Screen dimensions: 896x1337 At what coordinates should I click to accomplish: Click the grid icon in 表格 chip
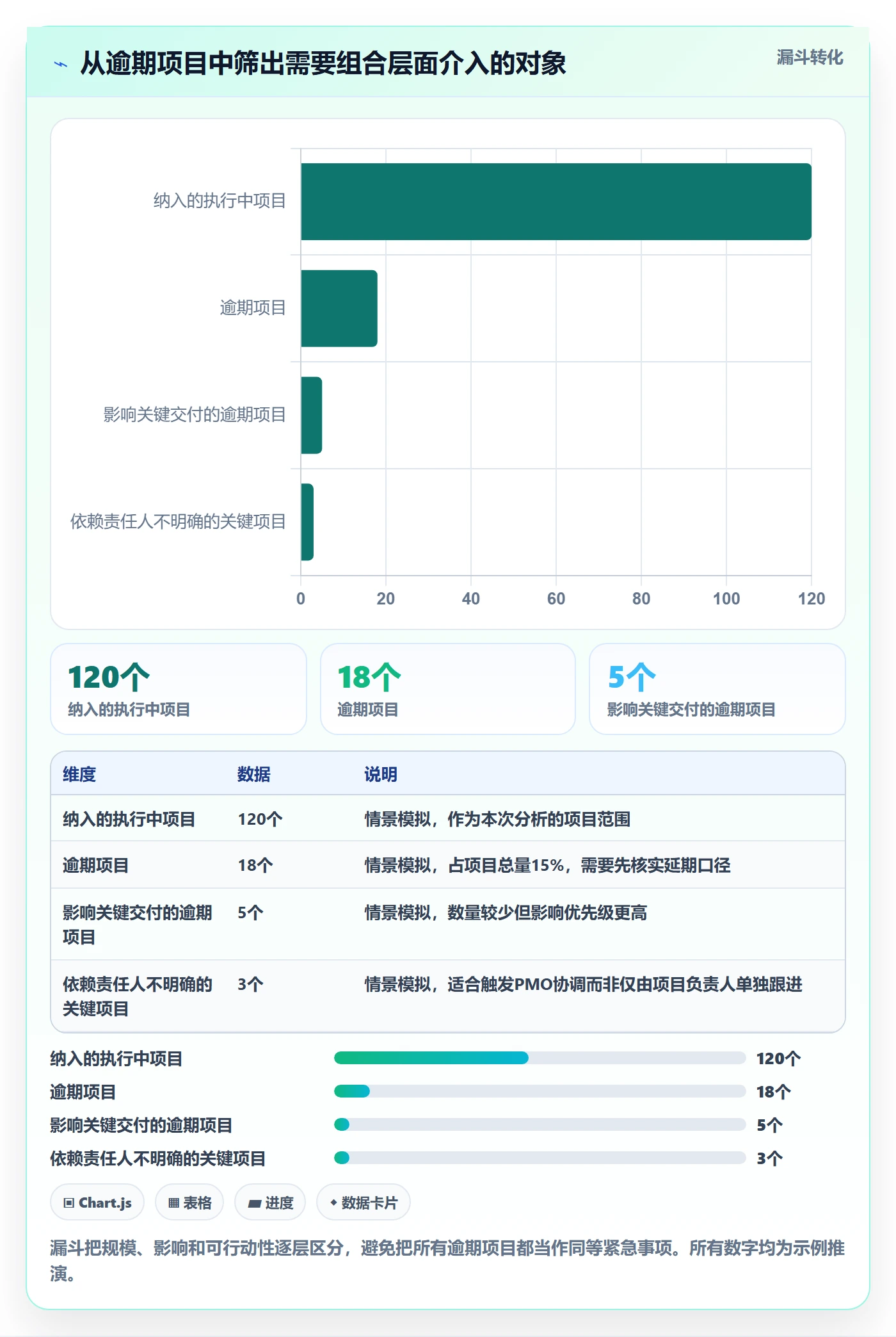(174, 1203)
